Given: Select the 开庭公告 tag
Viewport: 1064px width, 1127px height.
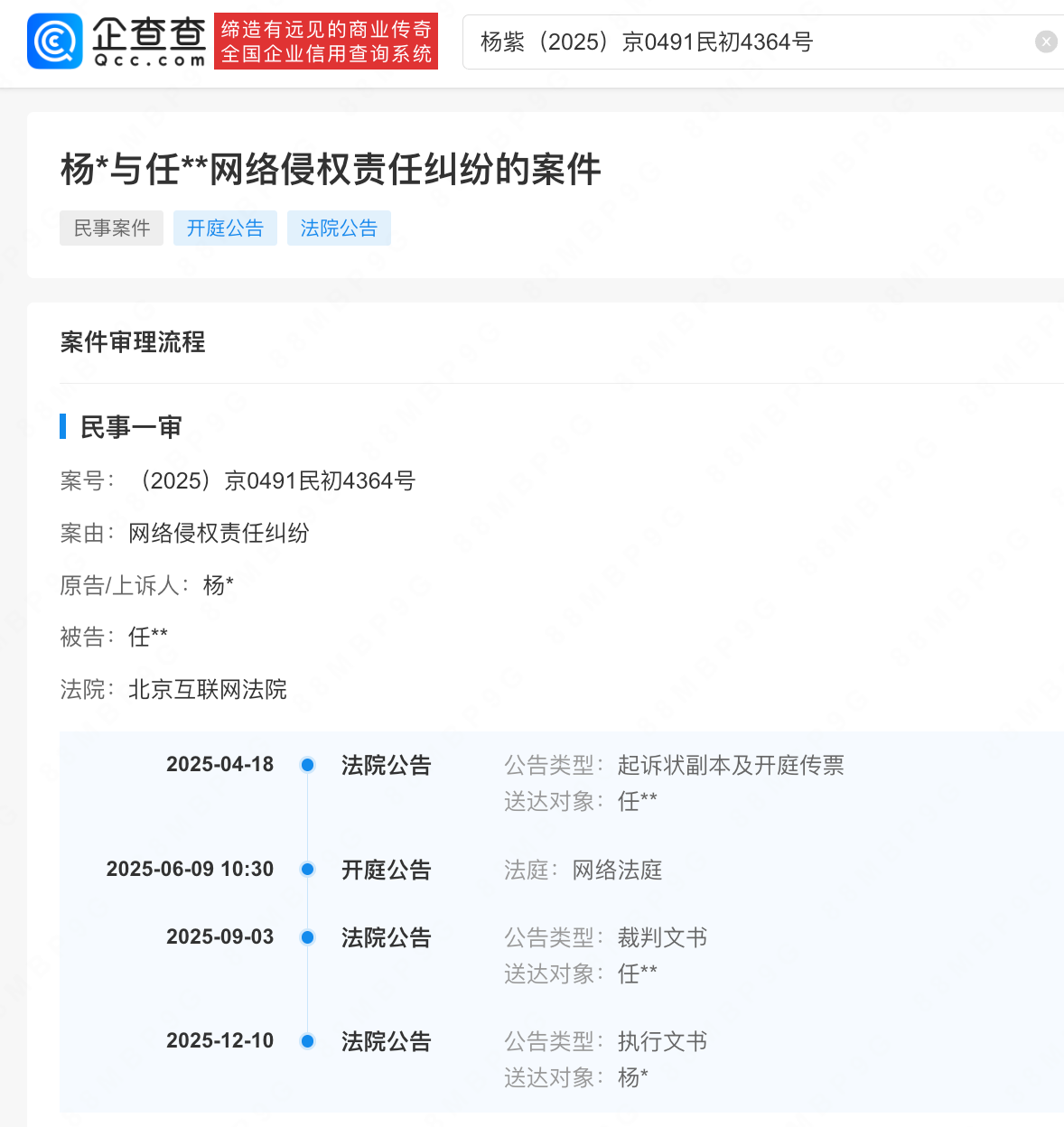Looking at the screenshot, I should [225, 228].
